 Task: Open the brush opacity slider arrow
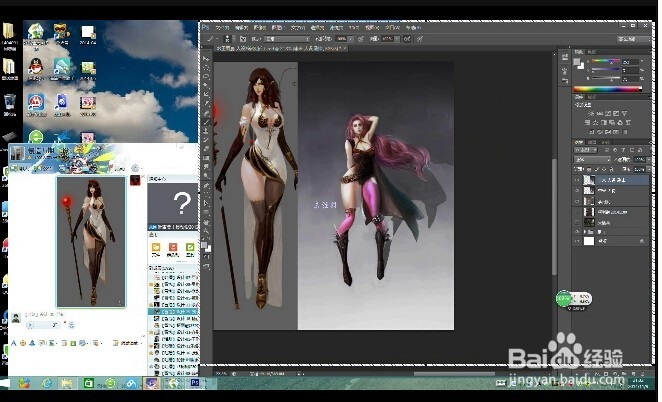350,39
